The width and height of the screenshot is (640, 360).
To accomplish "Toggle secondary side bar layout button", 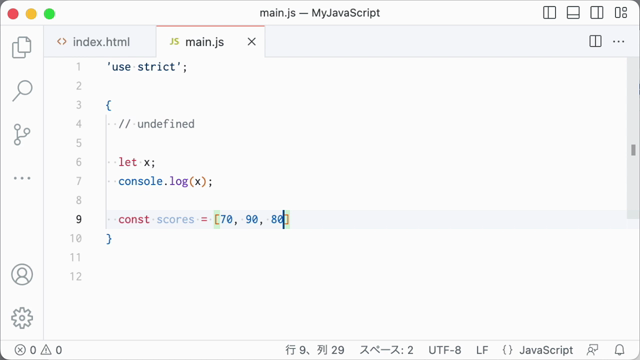I will click(597, 13).
